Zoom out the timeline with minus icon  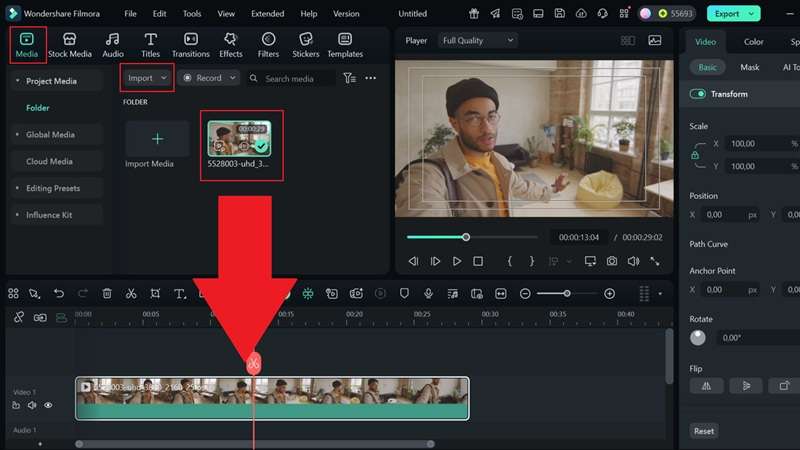(525, 293)
